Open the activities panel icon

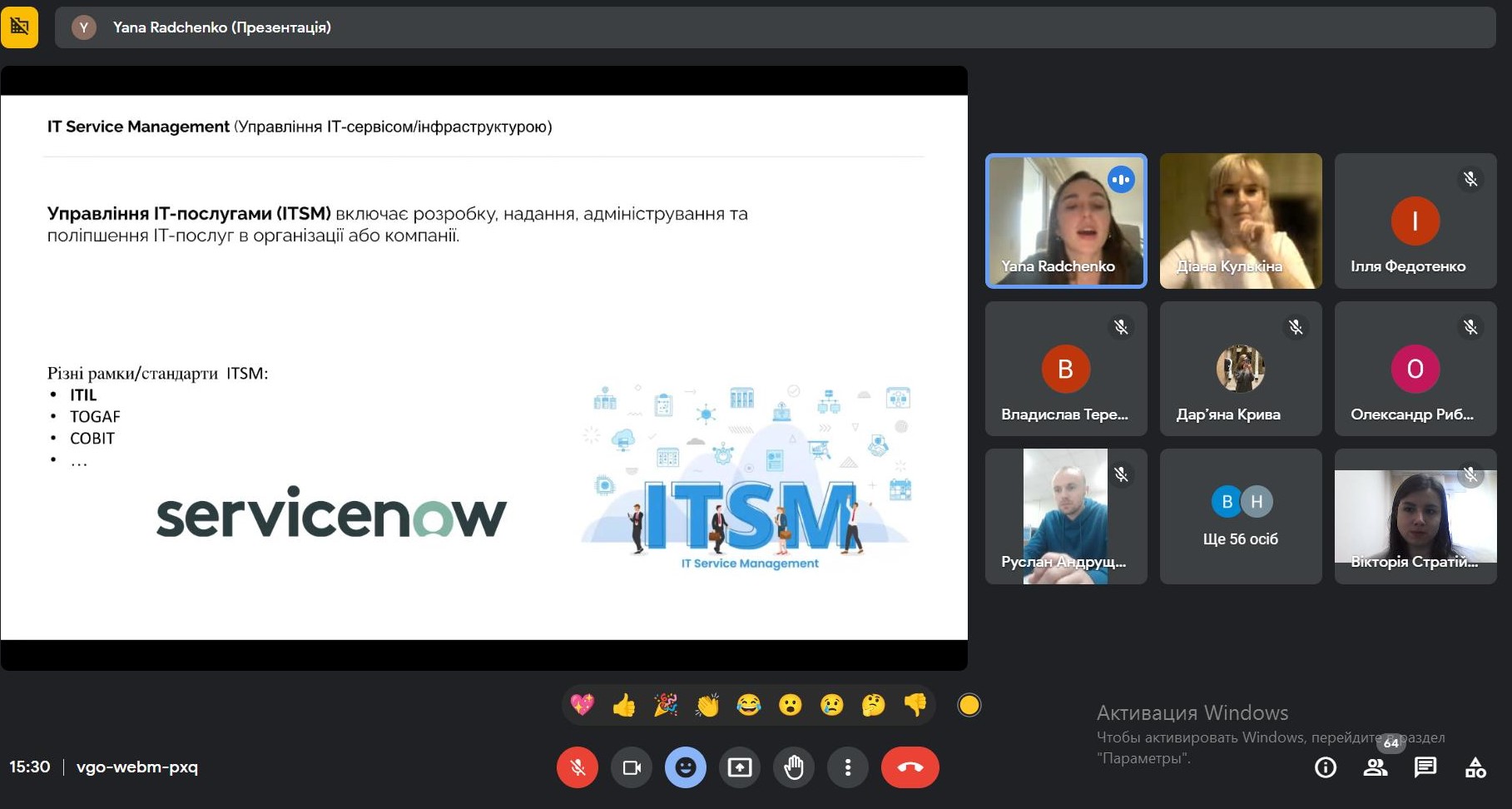(x=1475, y=767)
